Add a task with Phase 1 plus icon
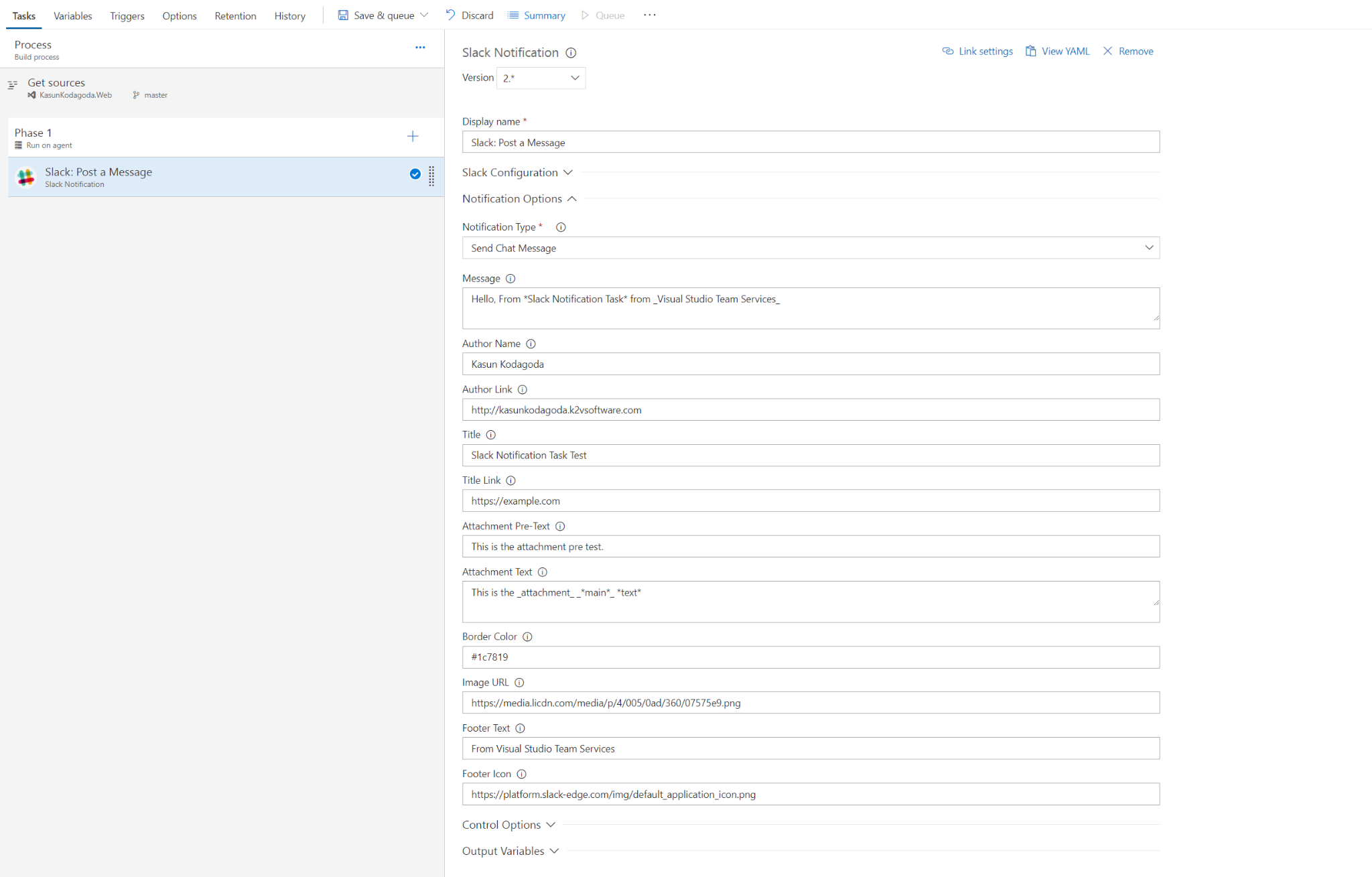 (413, 137)
